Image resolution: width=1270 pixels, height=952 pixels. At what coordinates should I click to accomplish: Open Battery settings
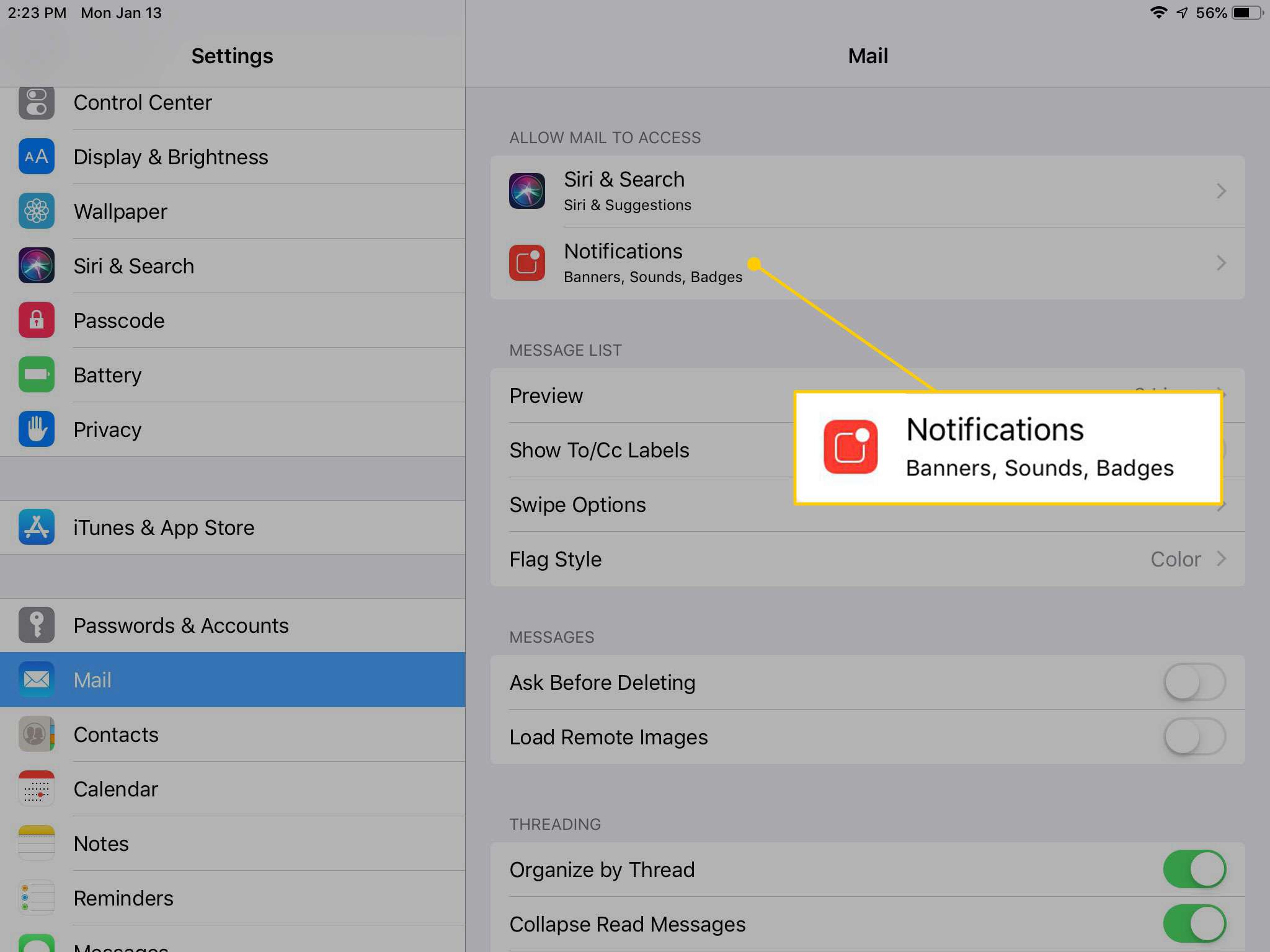[233, 375]
